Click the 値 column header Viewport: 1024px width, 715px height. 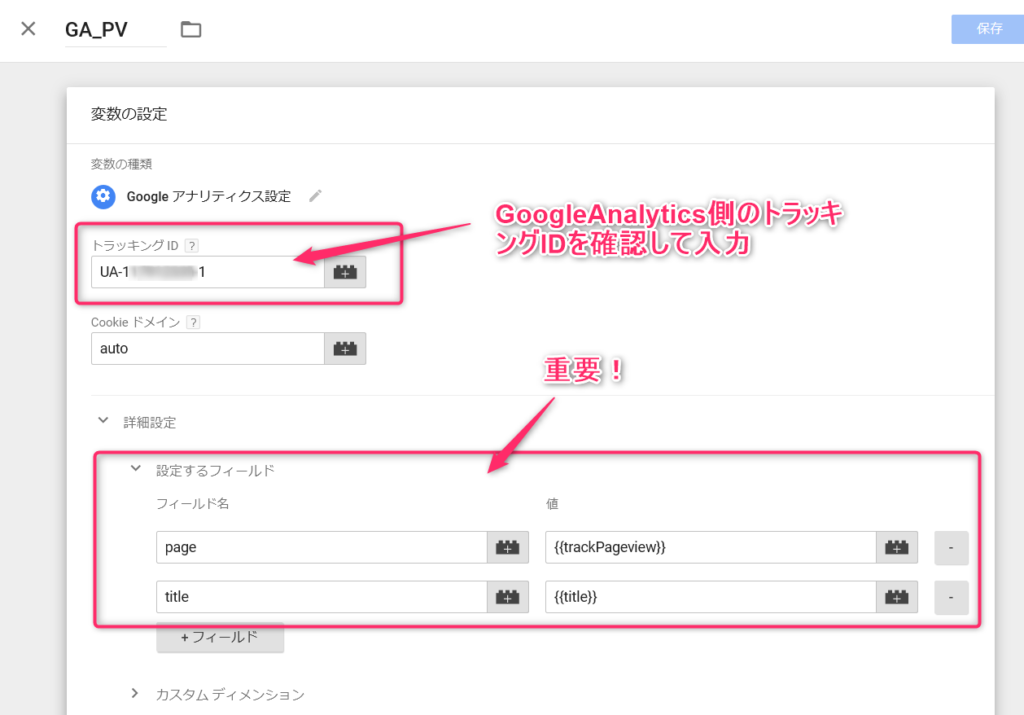pyautogui.click(x=552, y=503)
